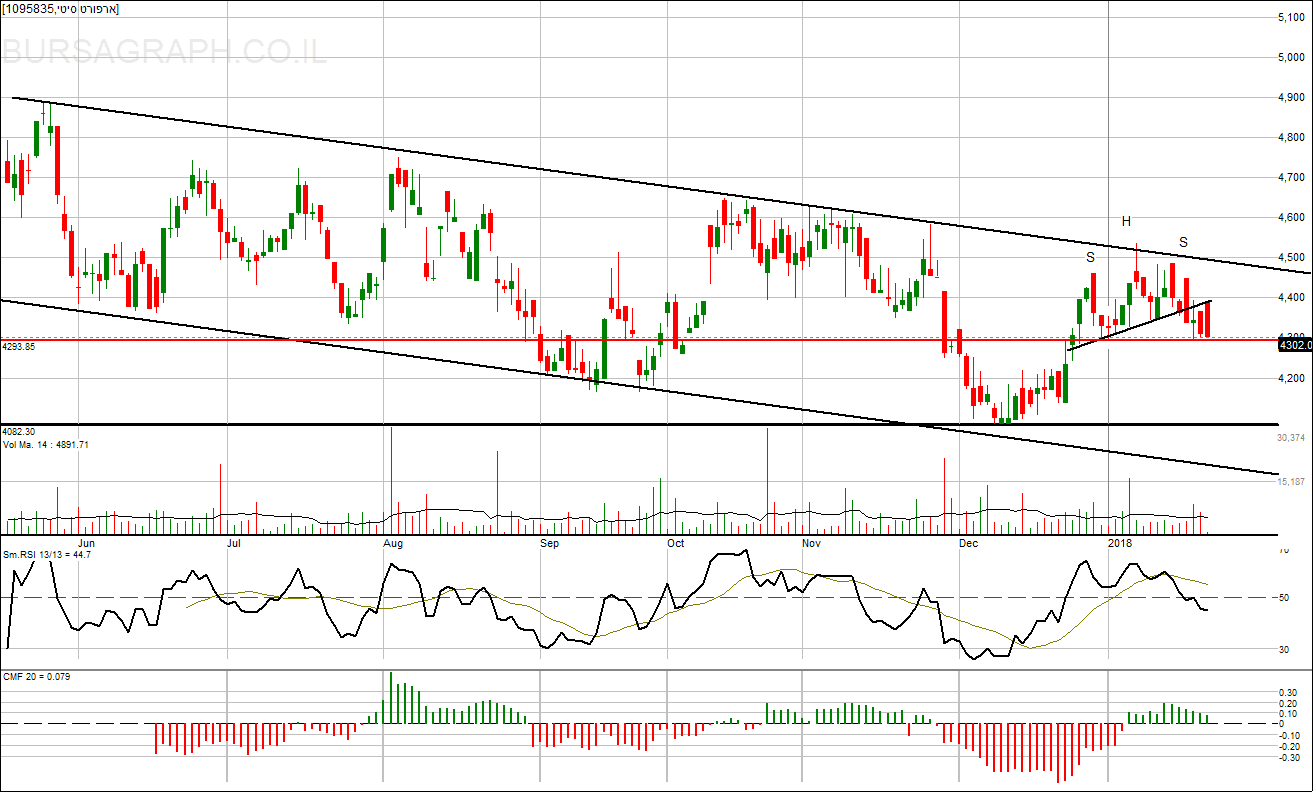Viewport: 1313px width, 792px height.
Task: Select the left shoulder S annotation
Action: [1091, 257]
